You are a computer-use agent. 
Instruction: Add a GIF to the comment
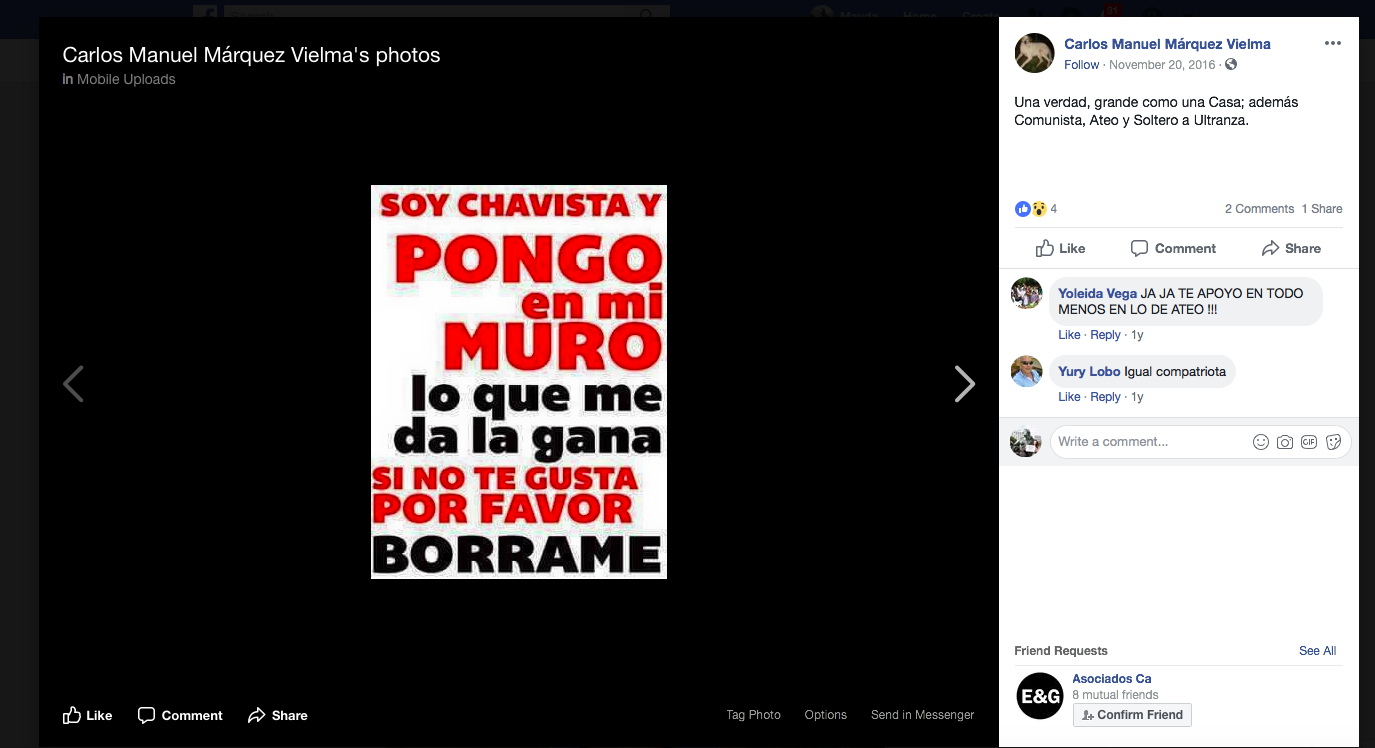(1309, 442)
